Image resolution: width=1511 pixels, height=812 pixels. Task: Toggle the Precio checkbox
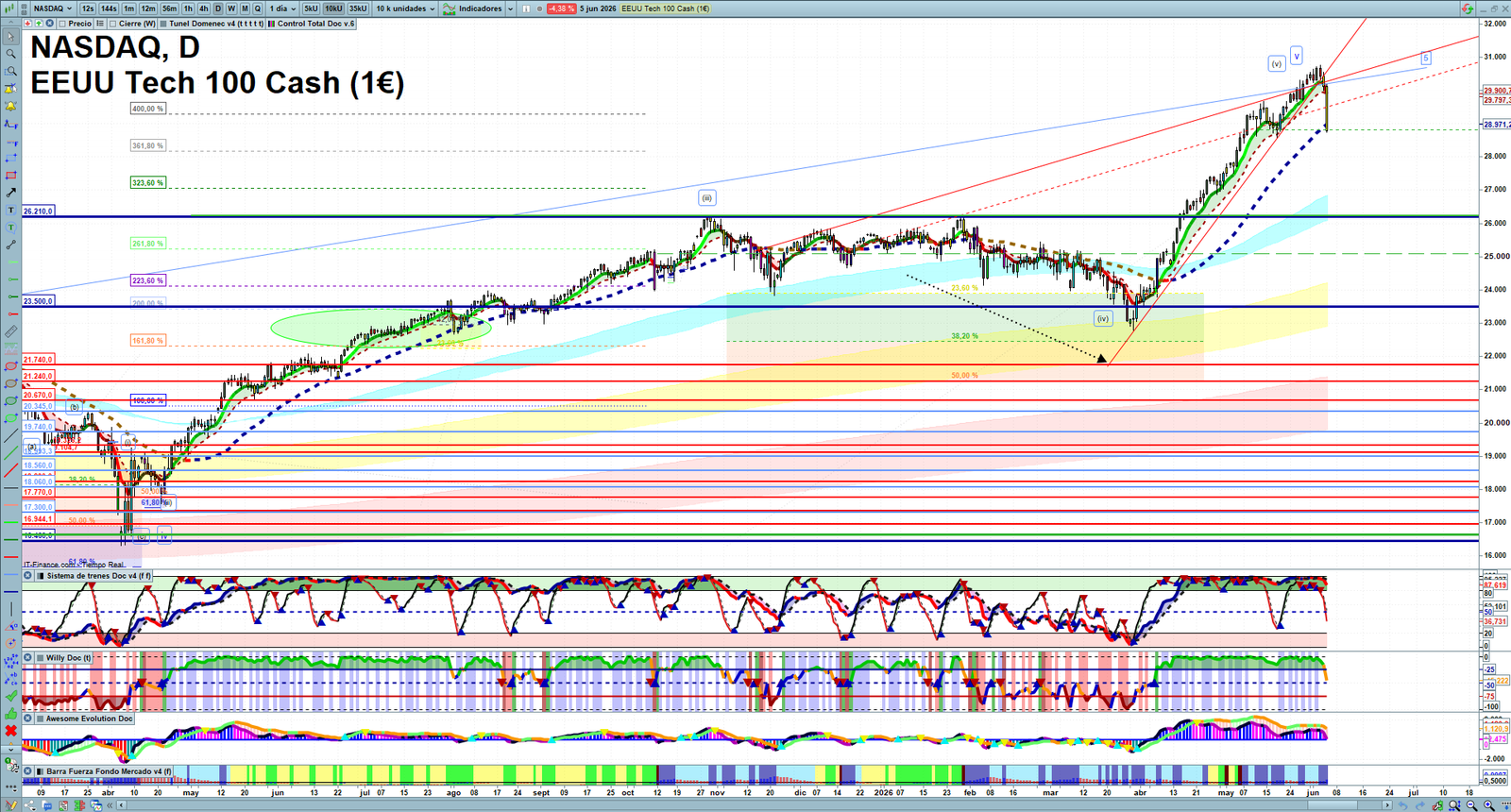click(x=62, y=24)
